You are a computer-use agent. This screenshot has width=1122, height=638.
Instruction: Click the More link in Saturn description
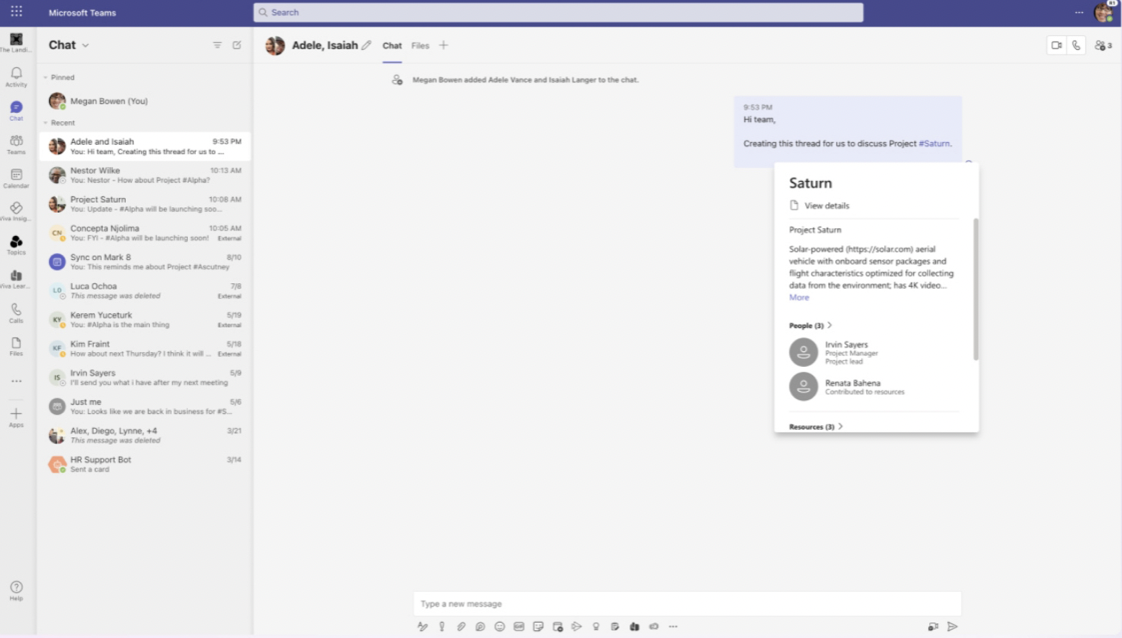click(799, 297)
